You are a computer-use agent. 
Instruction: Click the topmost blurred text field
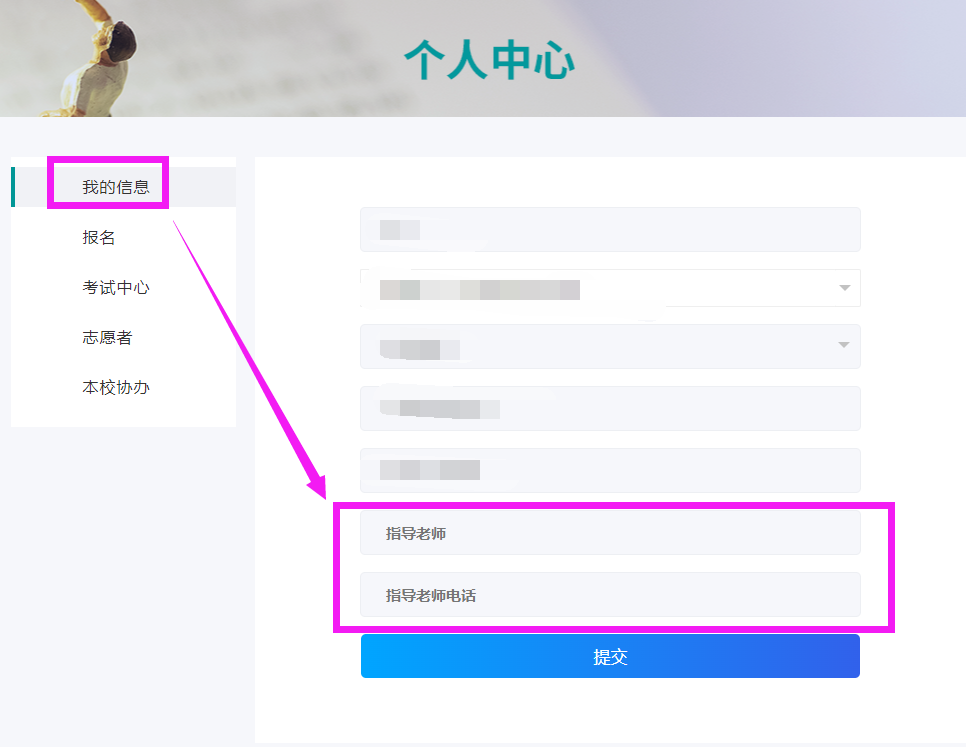[x=610, y=230]
